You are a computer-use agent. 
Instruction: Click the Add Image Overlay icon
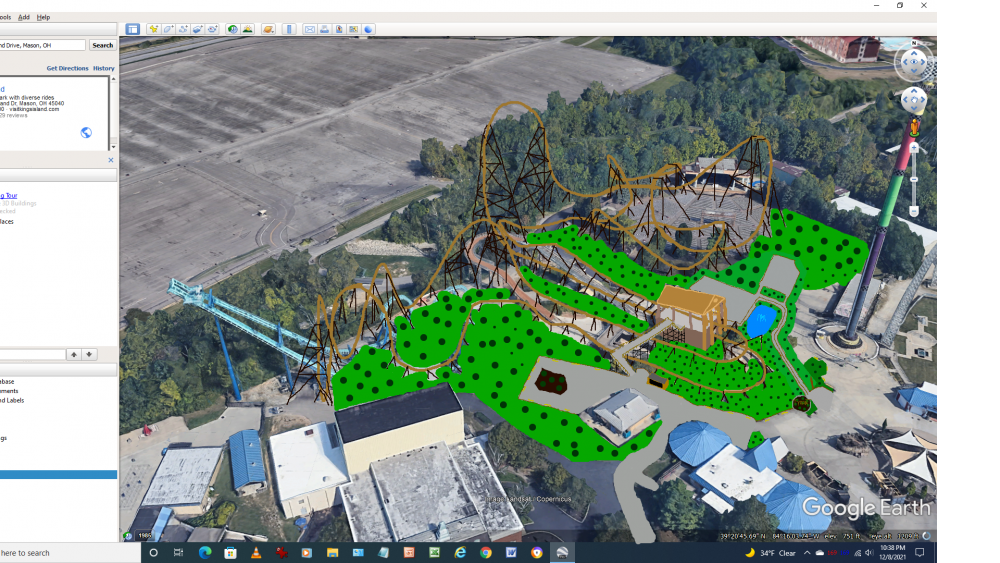(x=198, y=29)
